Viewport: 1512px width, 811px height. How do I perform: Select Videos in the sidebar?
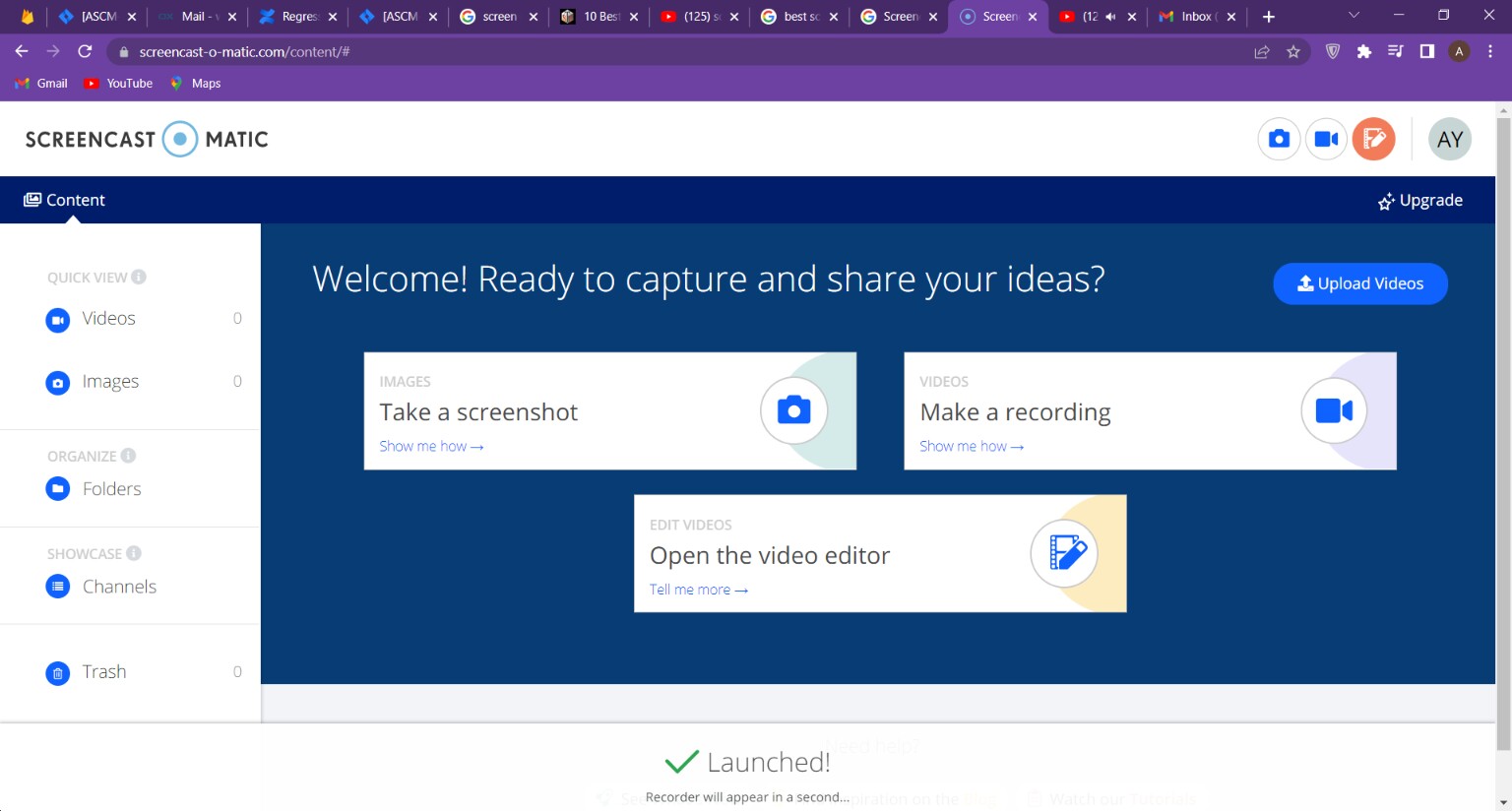pyautogui.click(x=108, y=318)
